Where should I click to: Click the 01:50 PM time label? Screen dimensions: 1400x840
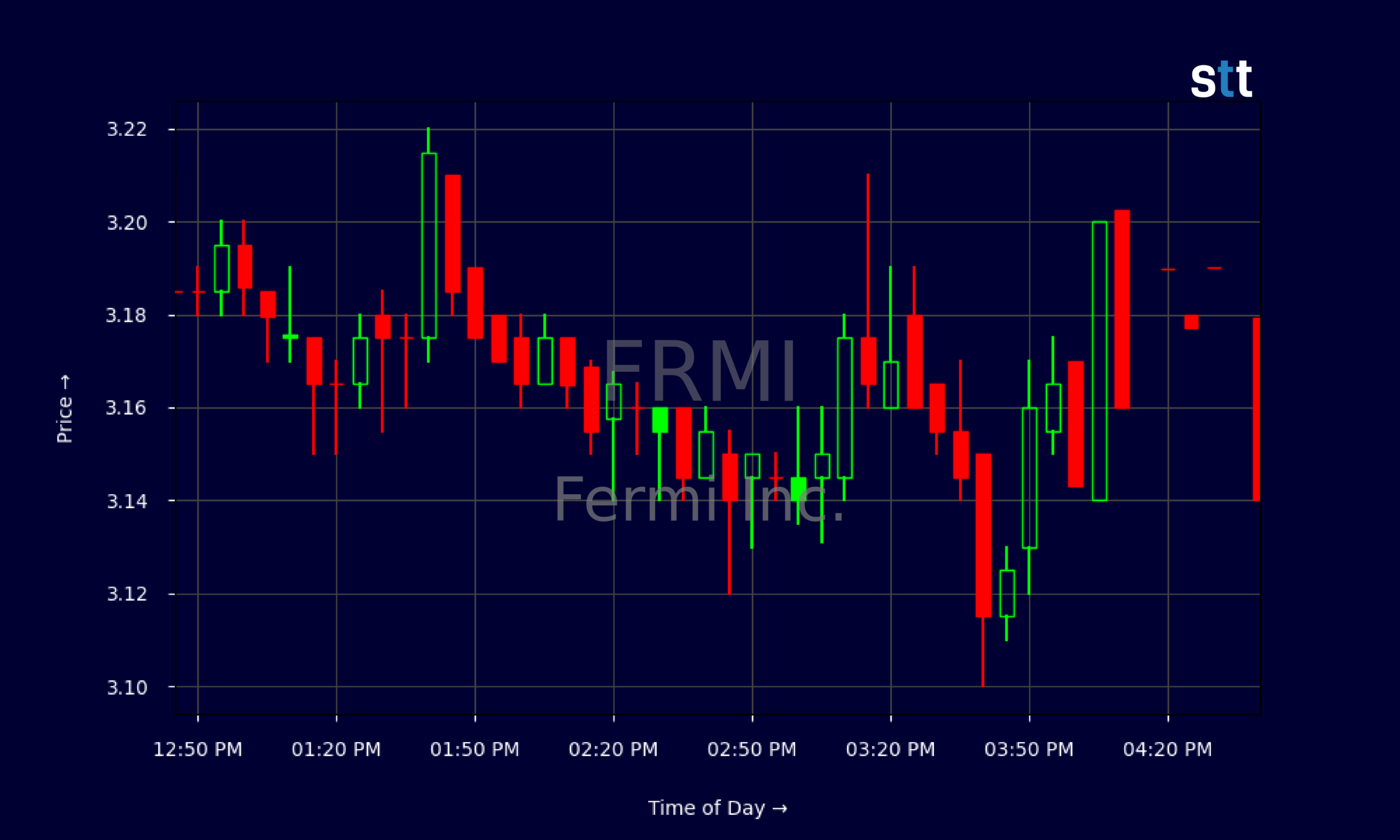click(x=475, y=749)
